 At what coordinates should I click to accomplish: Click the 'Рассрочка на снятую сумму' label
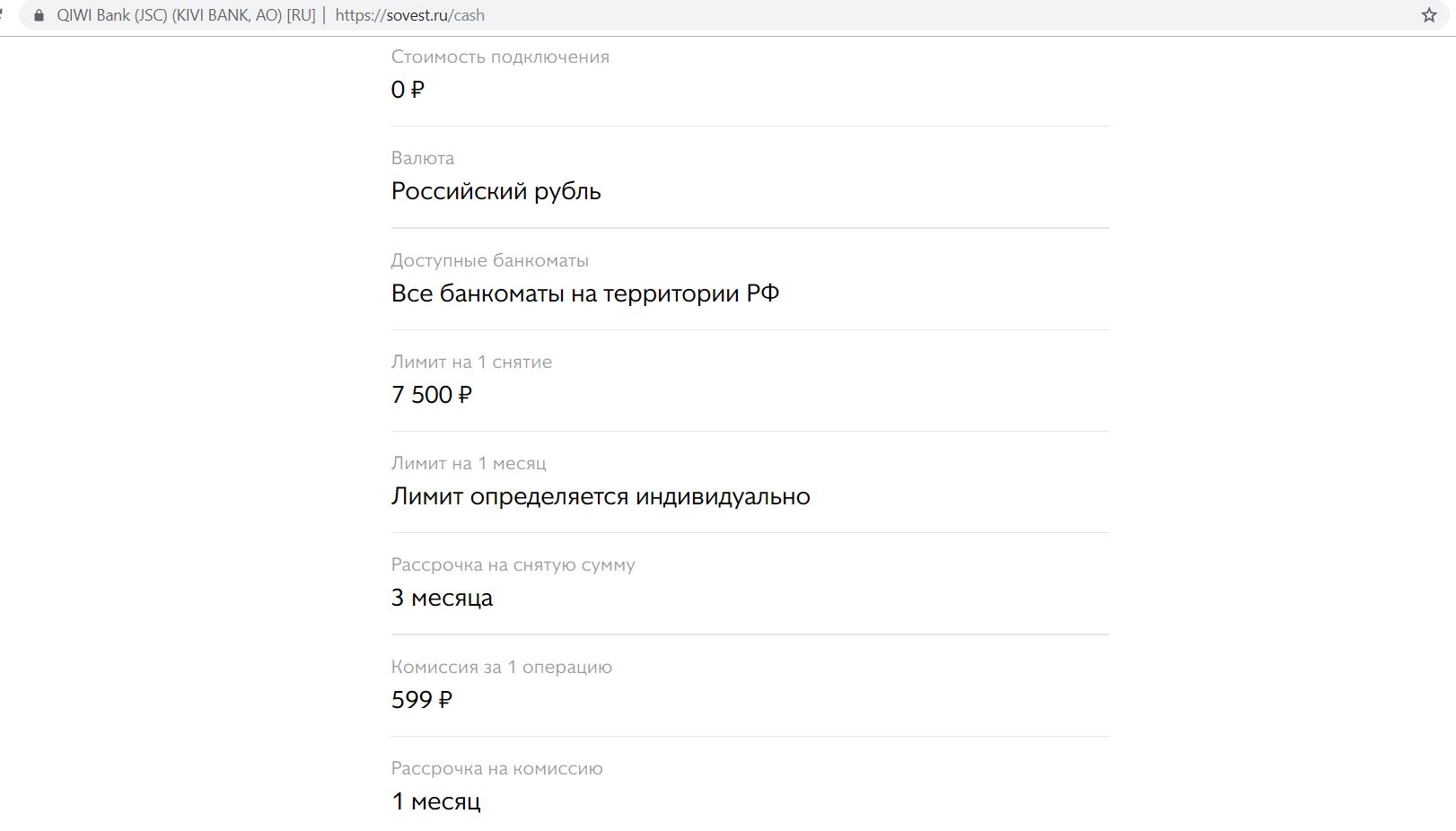click(513, 564)
